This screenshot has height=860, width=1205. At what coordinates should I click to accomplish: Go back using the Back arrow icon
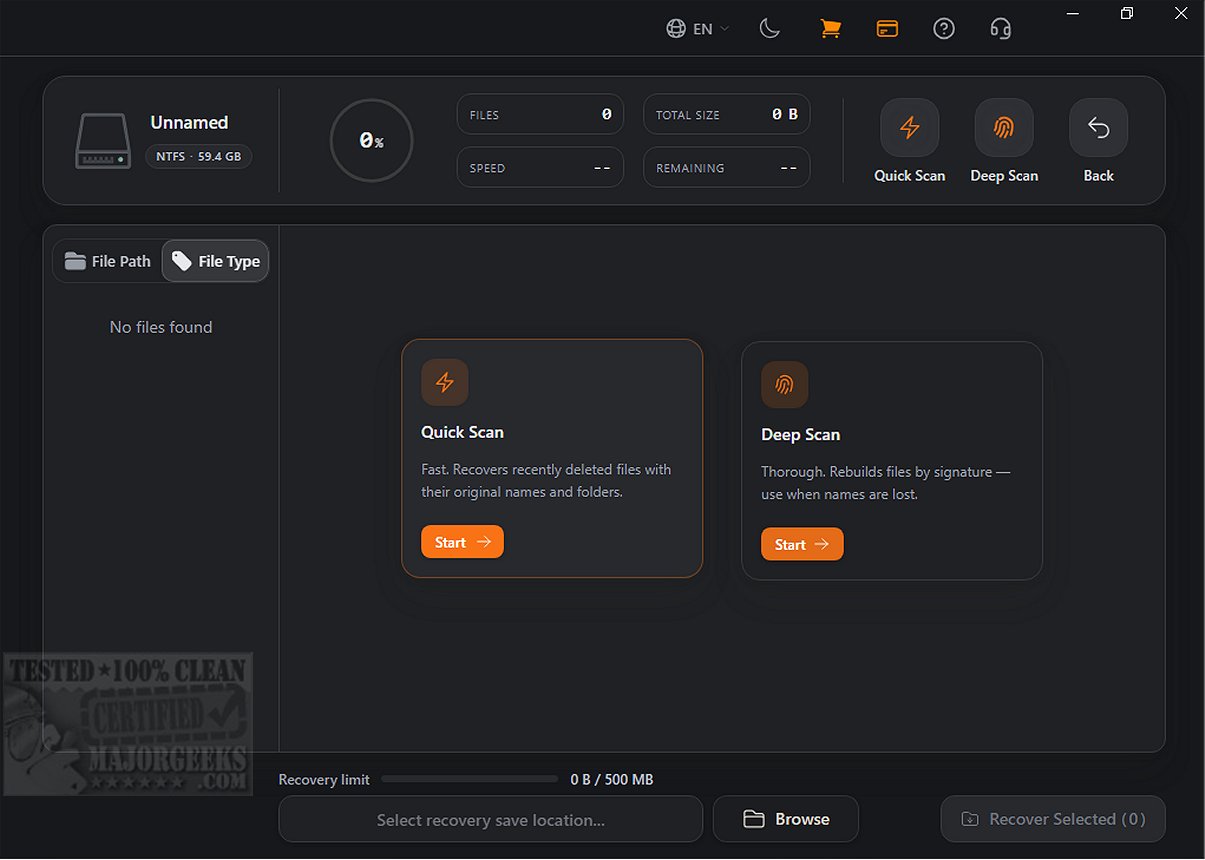pos(1099,128)
